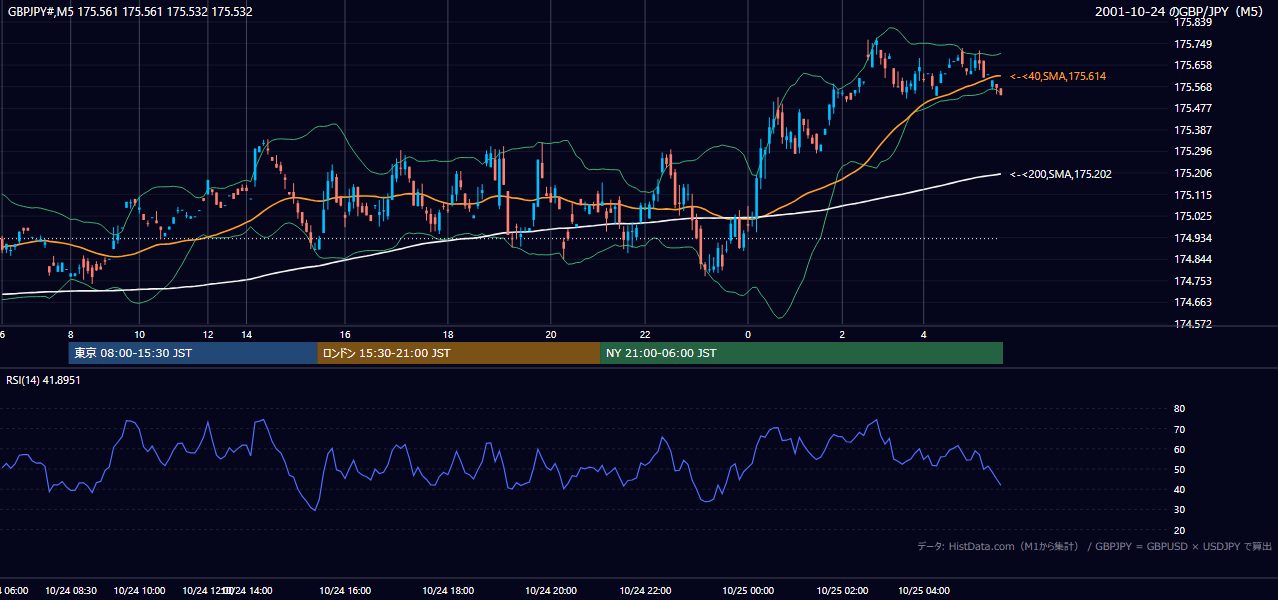1278x600 pixels.
Task: Click price axis value 175.477
Action: 1193,108
